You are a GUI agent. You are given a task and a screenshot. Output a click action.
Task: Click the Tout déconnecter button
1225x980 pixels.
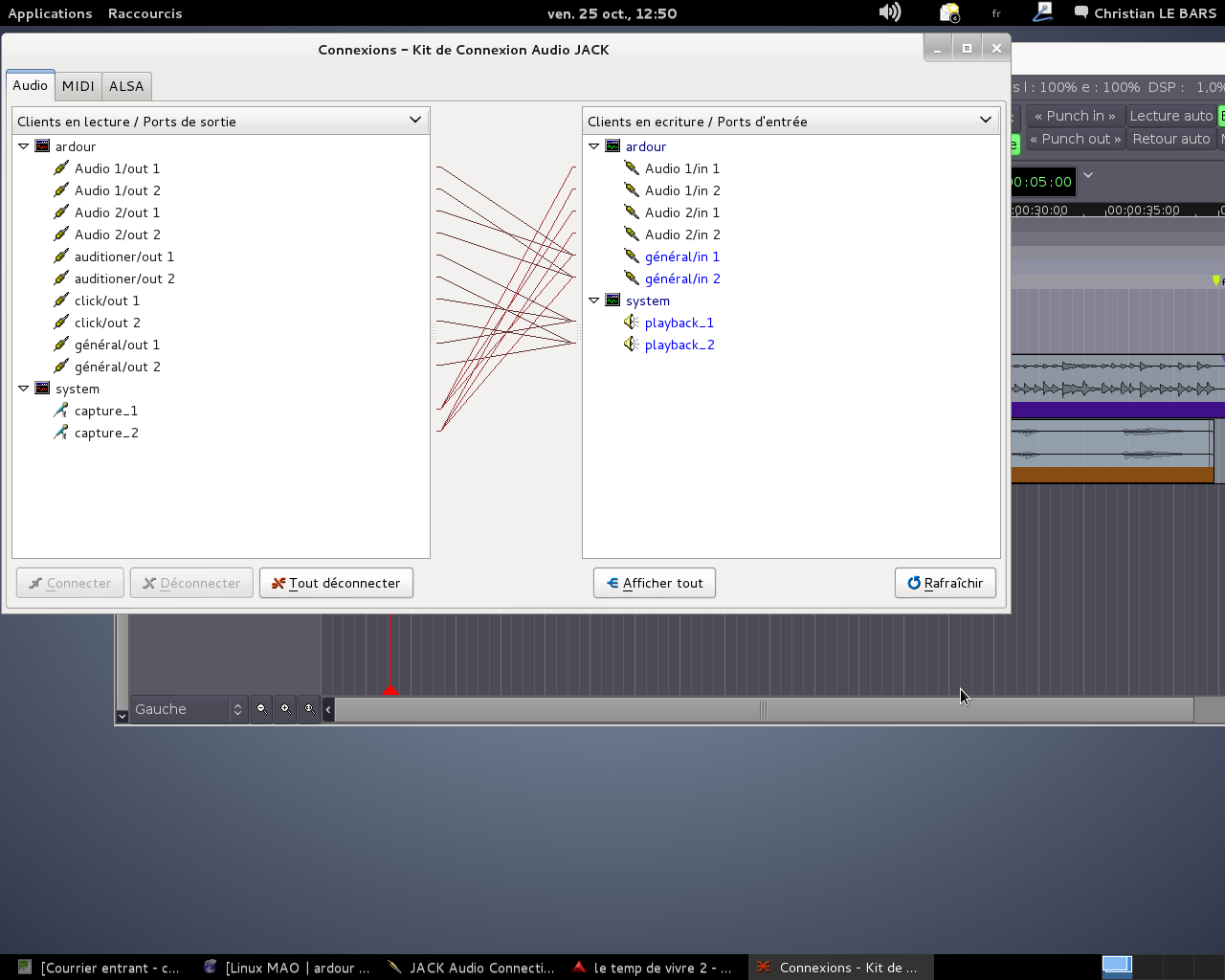(x=336, y=583)
